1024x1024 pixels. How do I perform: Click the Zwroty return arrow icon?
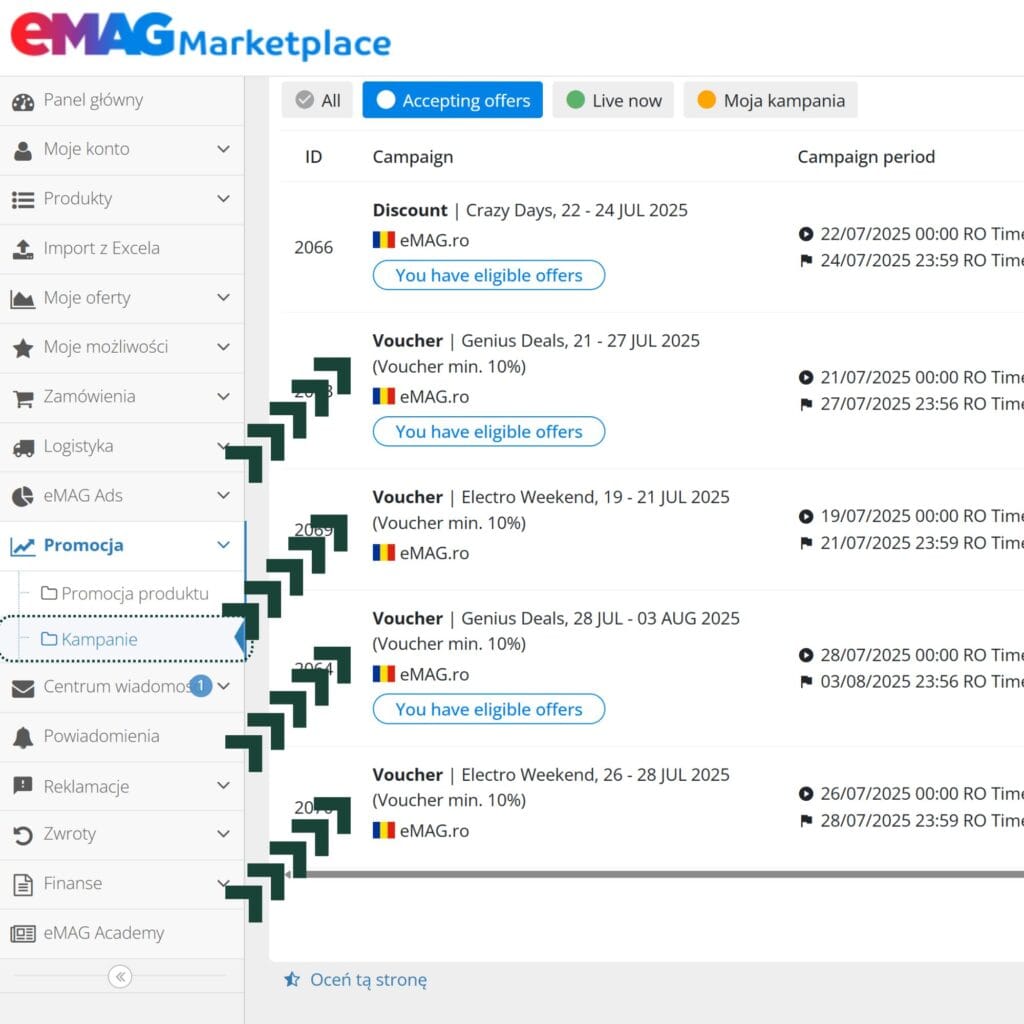point(23,835)
